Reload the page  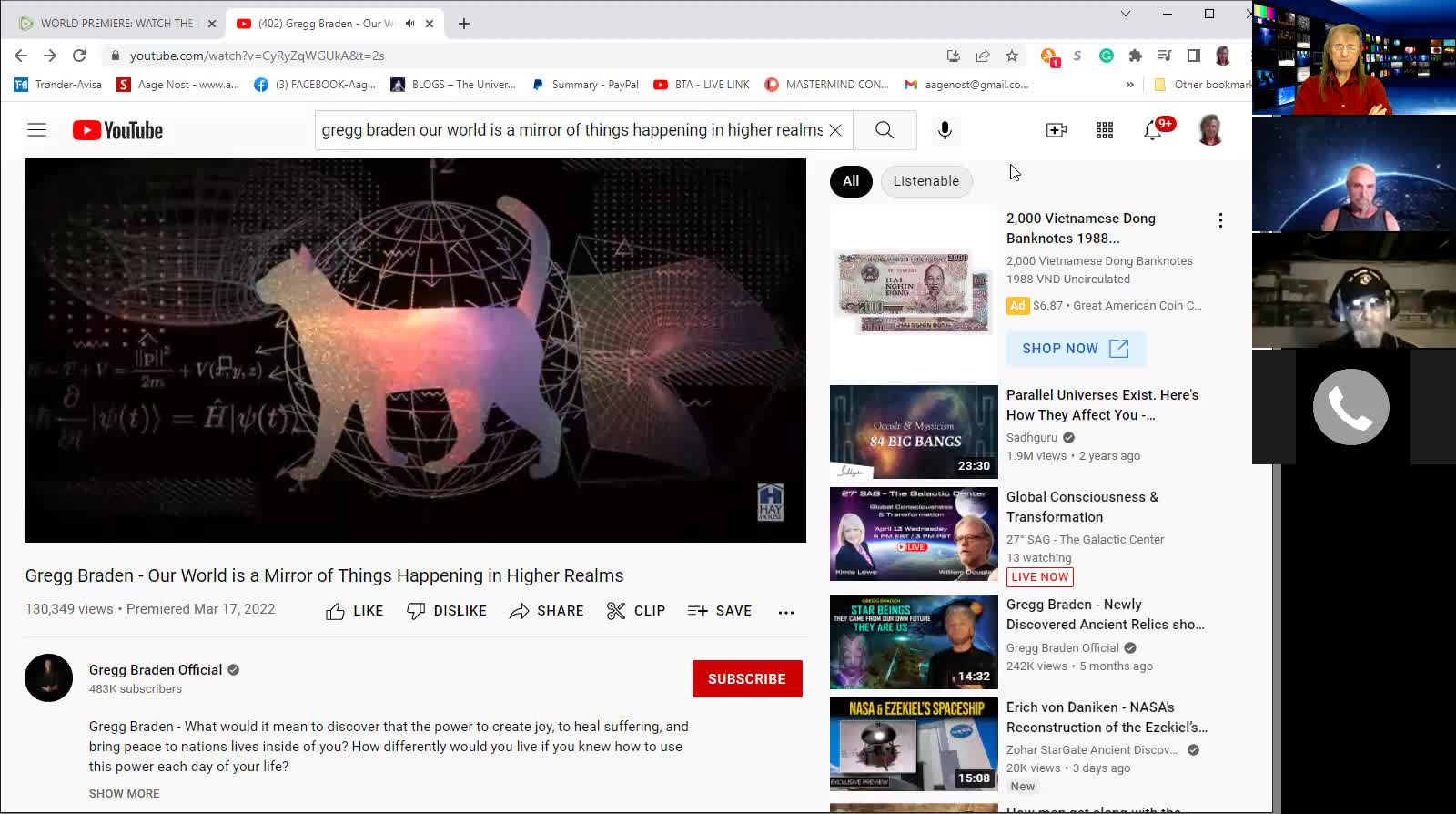pyautogui.click(x=79, y=56)
